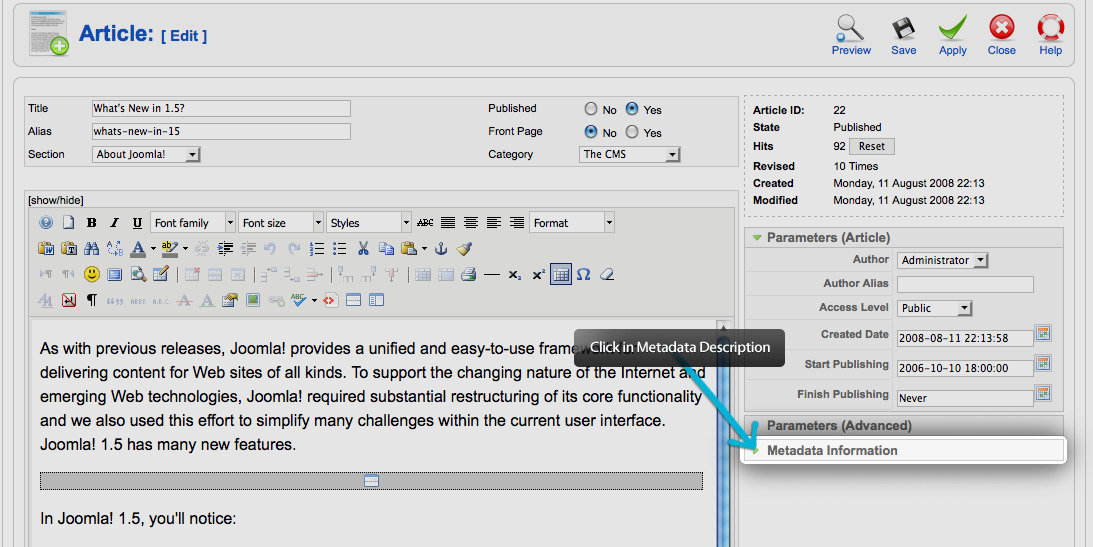Open the Finish Publishing calendar picker

(1044, 393)
